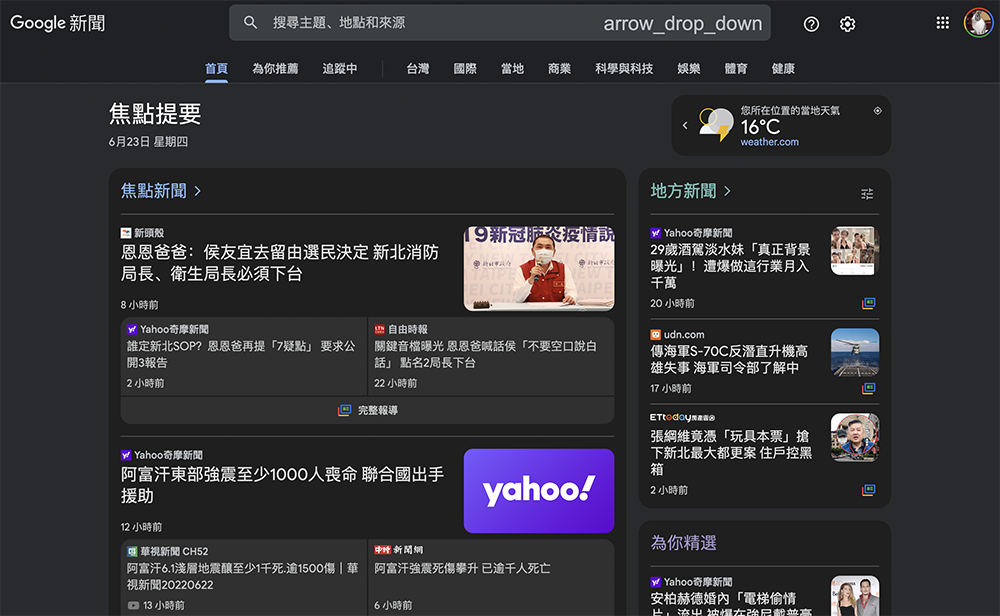This screenshot has height=616, width=1000.
Task: Click the weather location target icon
Action: [877, 111]
